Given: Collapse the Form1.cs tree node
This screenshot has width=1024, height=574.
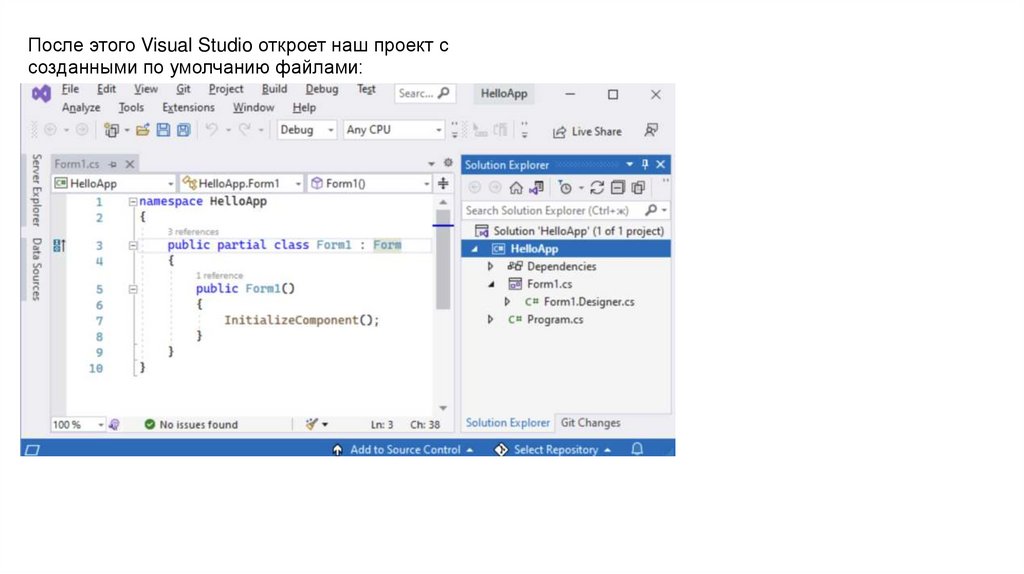Looking at the screenshot, I should pos(491,284).
